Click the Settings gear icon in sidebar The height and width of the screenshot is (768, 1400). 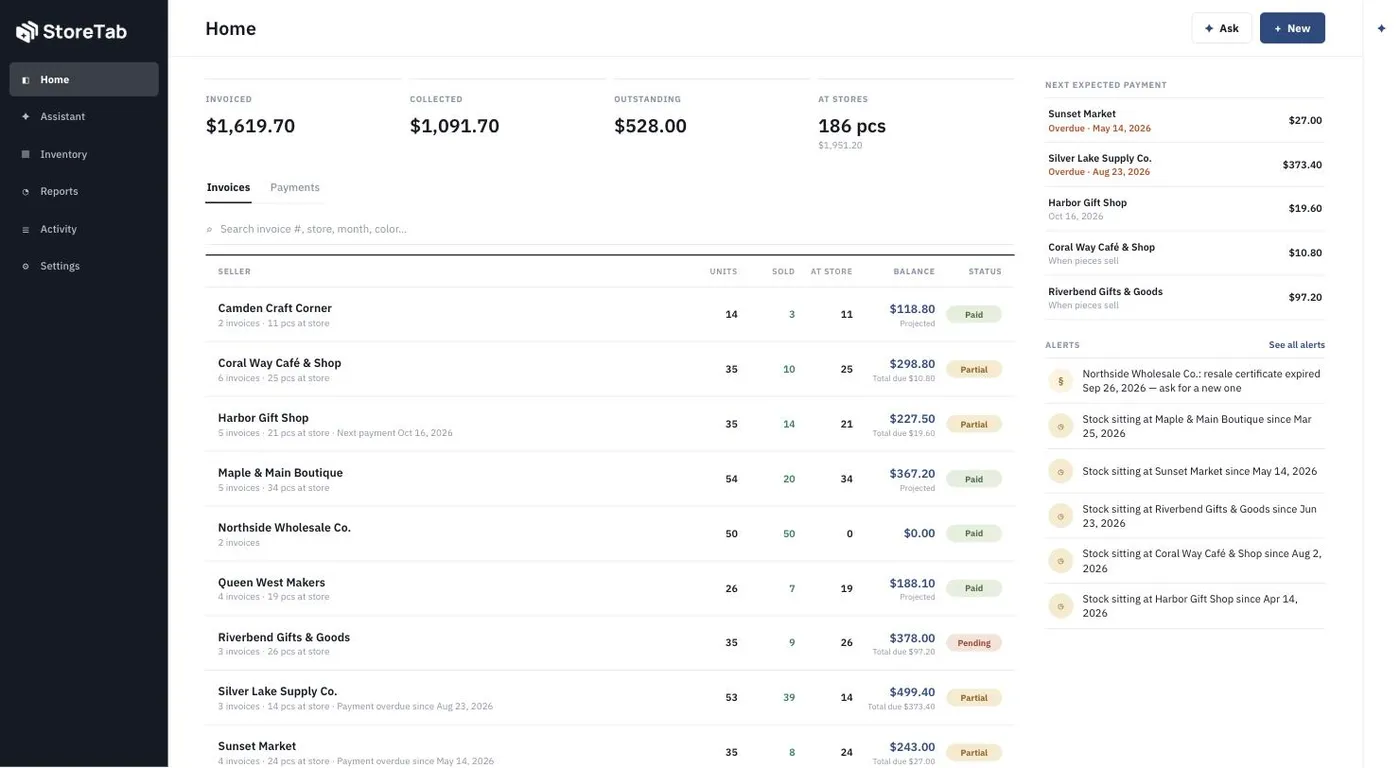[x=26, y=267]
